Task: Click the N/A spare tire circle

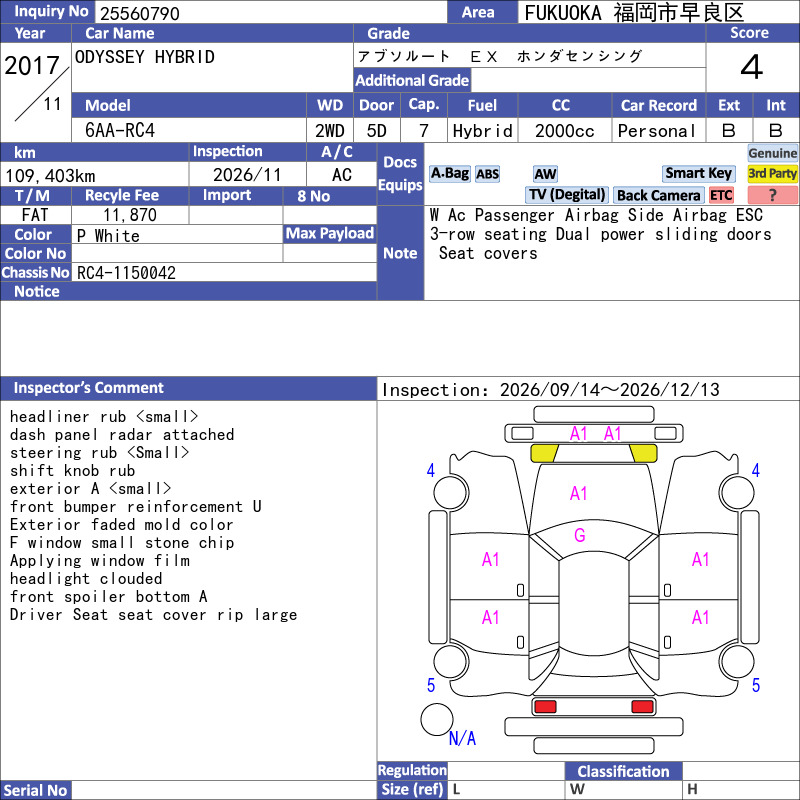Action: 437,720
